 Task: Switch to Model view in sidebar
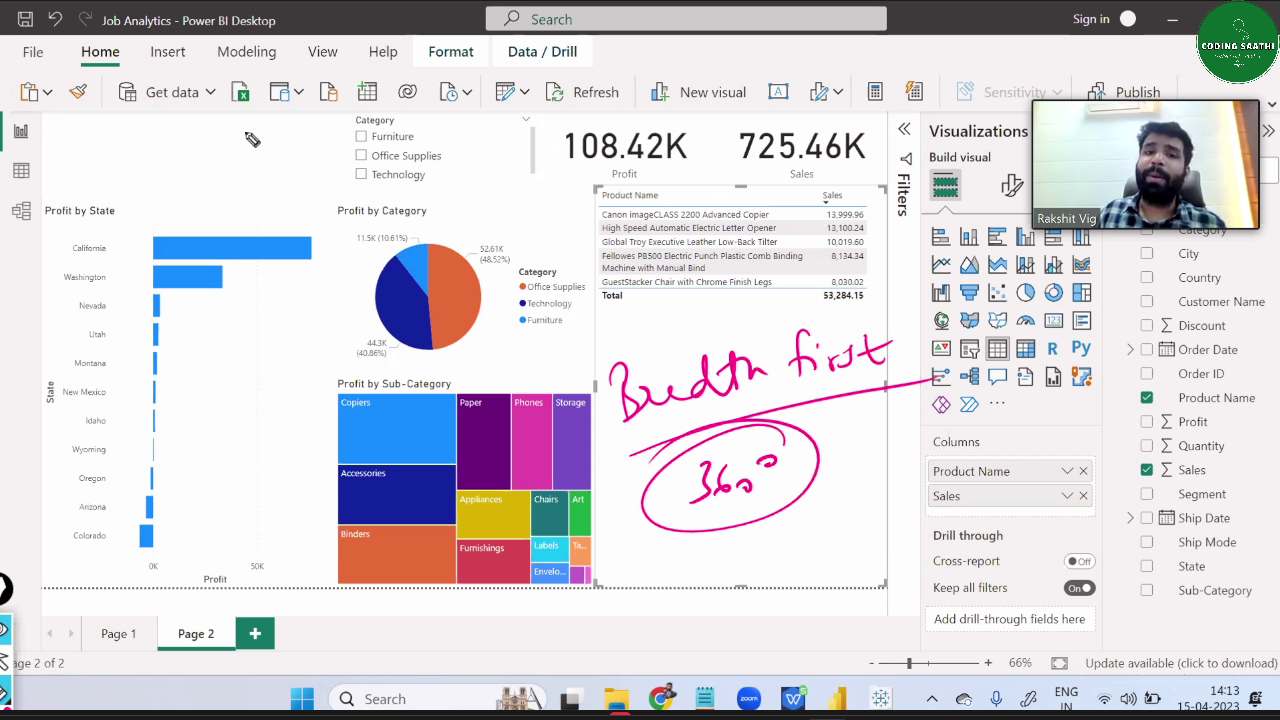(21, 211)
